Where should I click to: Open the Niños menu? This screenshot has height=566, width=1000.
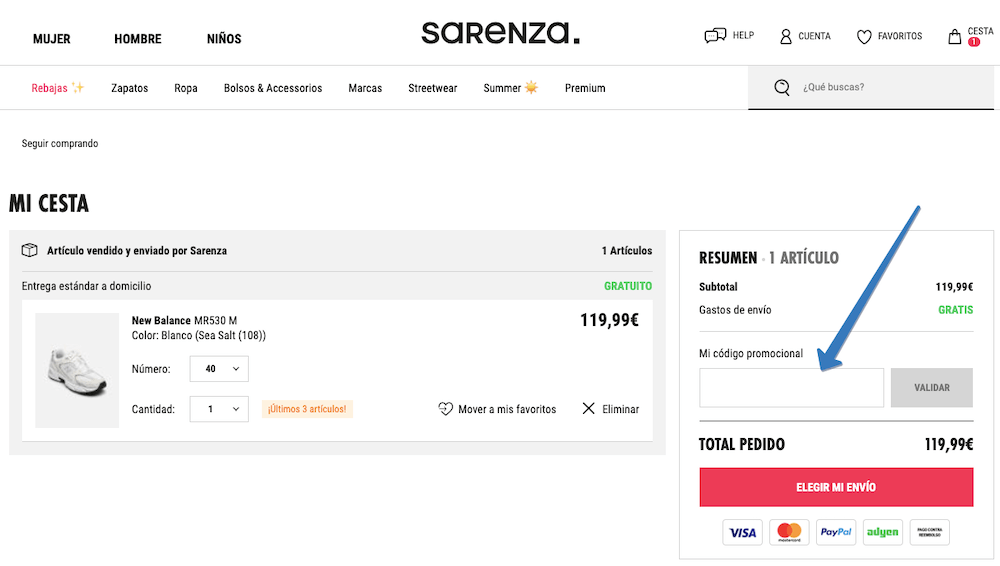[x=224, y=39]
